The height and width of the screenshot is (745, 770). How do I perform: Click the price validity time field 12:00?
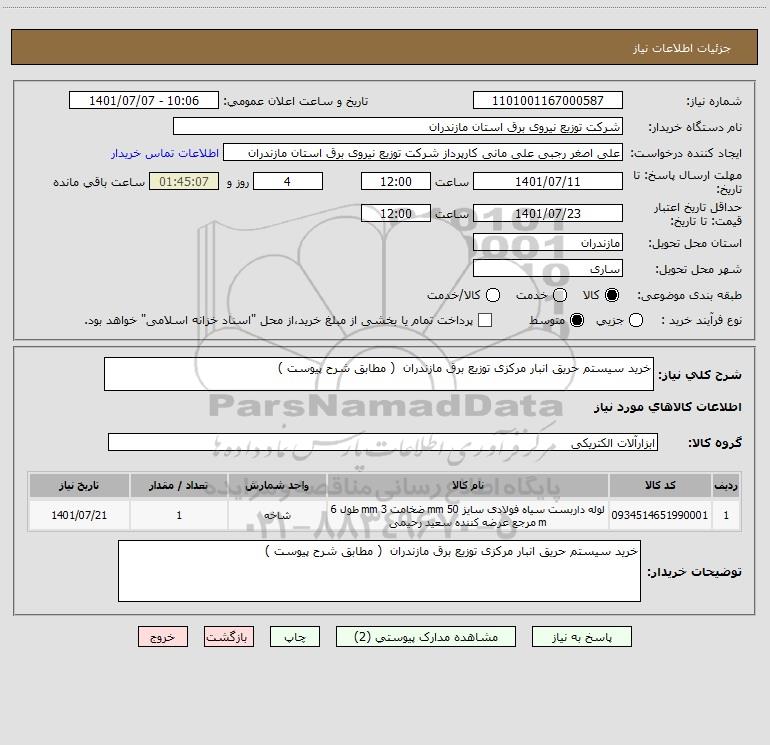click(396, 213)
